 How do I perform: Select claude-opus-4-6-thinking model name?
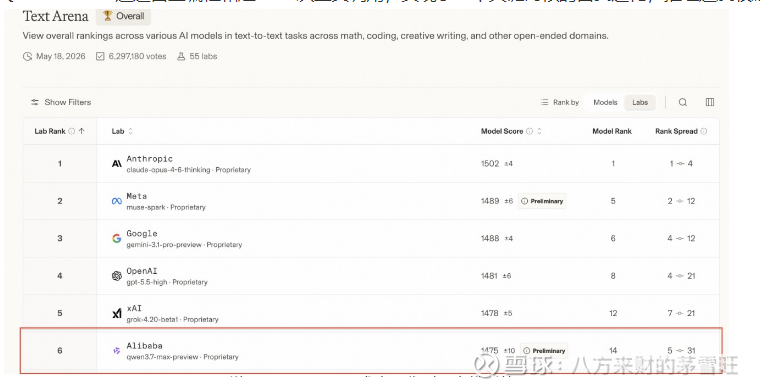(168, 170)
